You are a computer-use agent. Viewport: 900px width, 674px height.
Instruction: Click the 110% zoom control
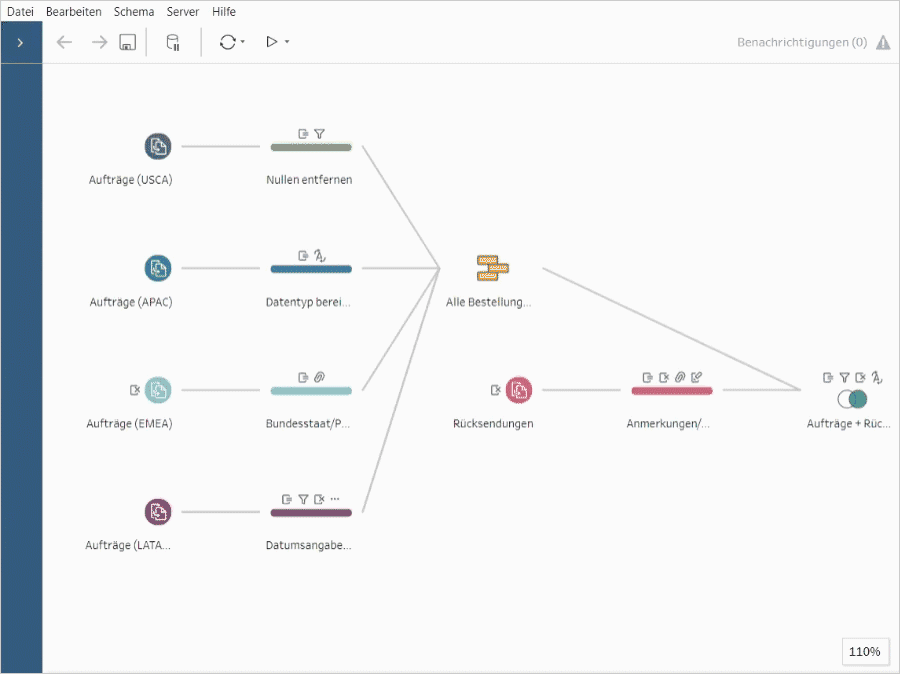click(864, 651)
